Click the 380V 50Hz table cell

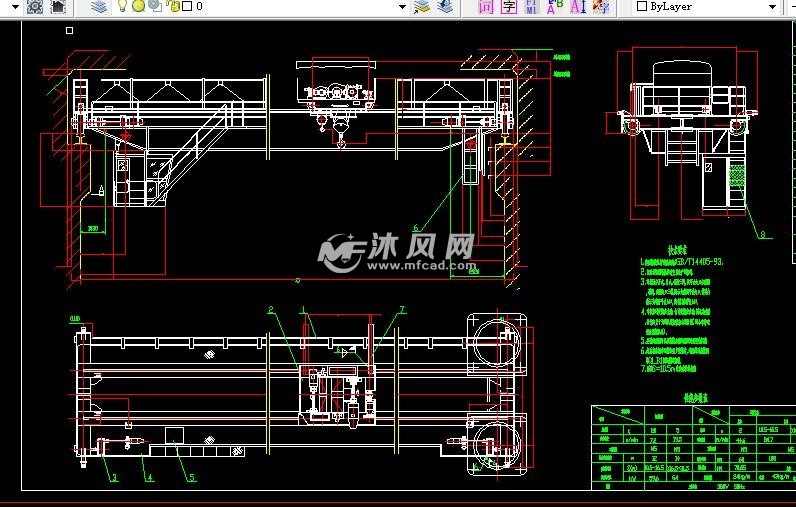click(731, 486)
